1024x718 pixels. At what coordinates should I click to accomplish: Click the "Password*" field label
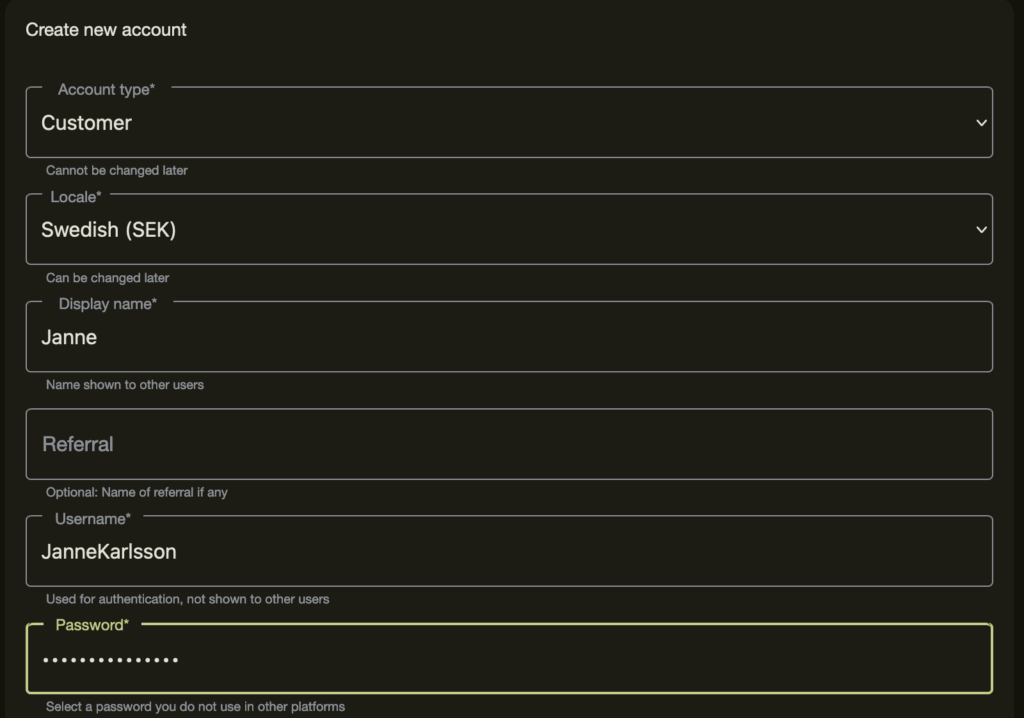point(92,625)
